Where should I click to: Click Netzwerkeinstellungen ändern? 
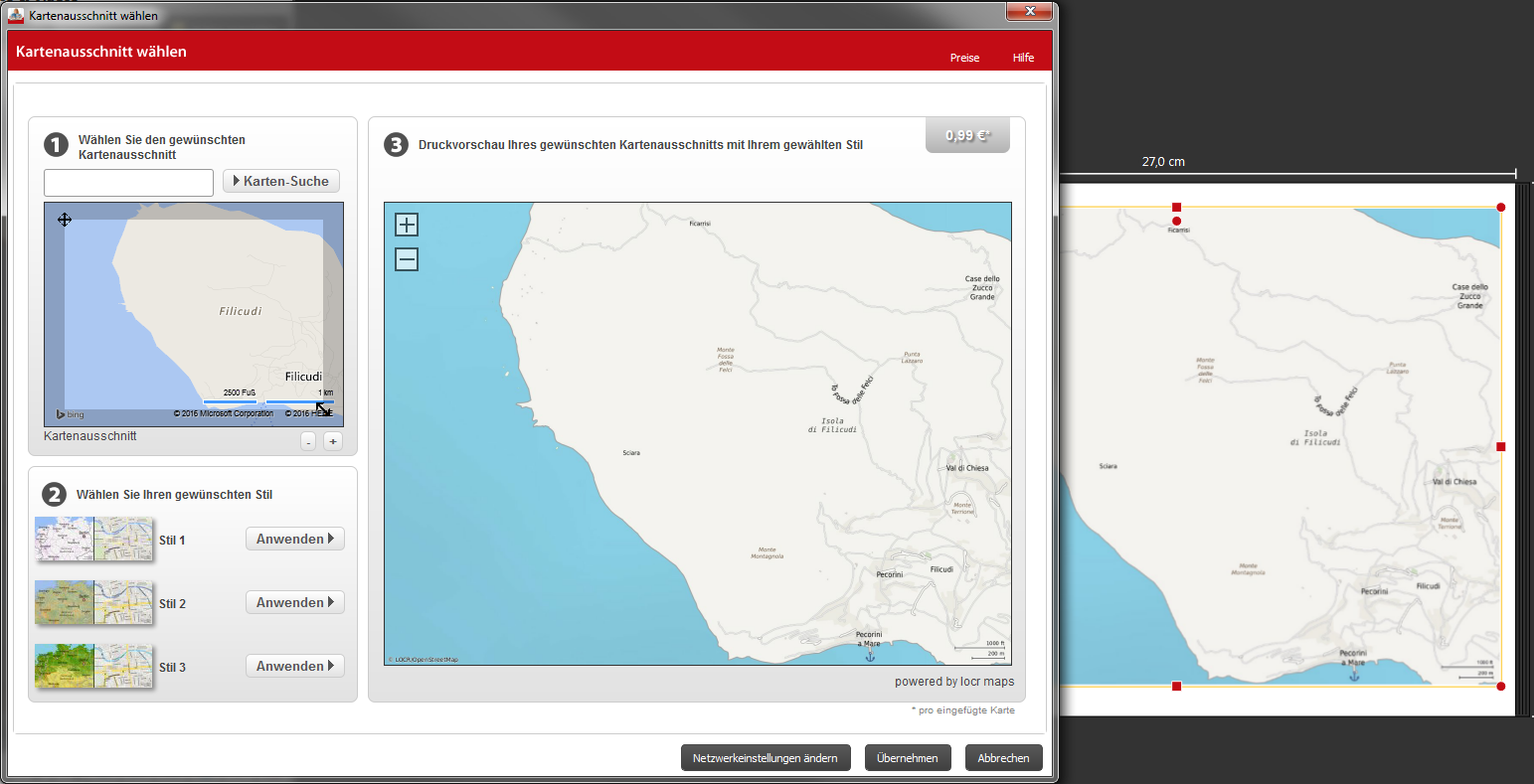tap(766, 758)
